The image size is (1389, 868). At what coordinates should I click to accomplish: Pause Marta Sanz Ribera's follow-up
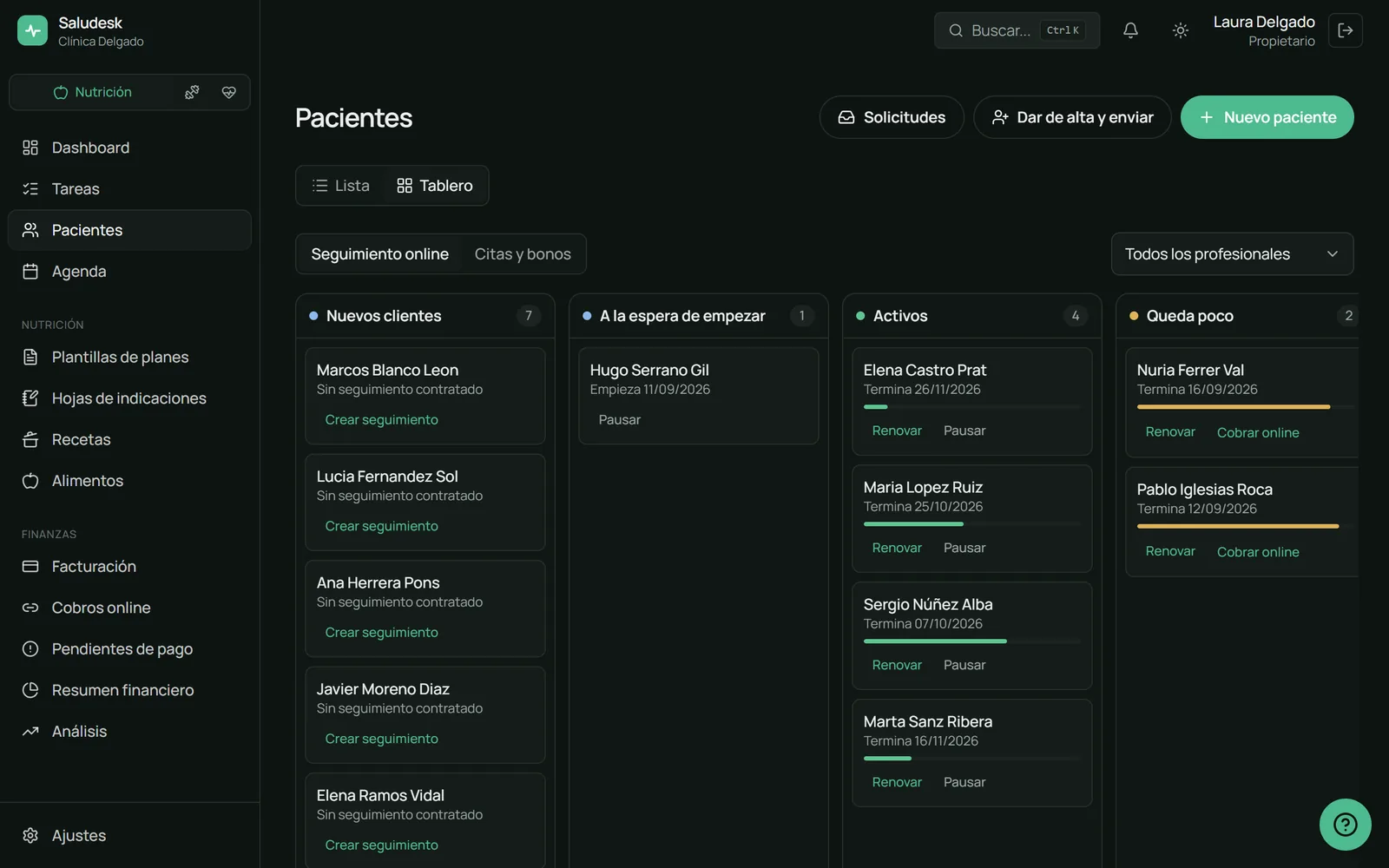tap(964, 782)
